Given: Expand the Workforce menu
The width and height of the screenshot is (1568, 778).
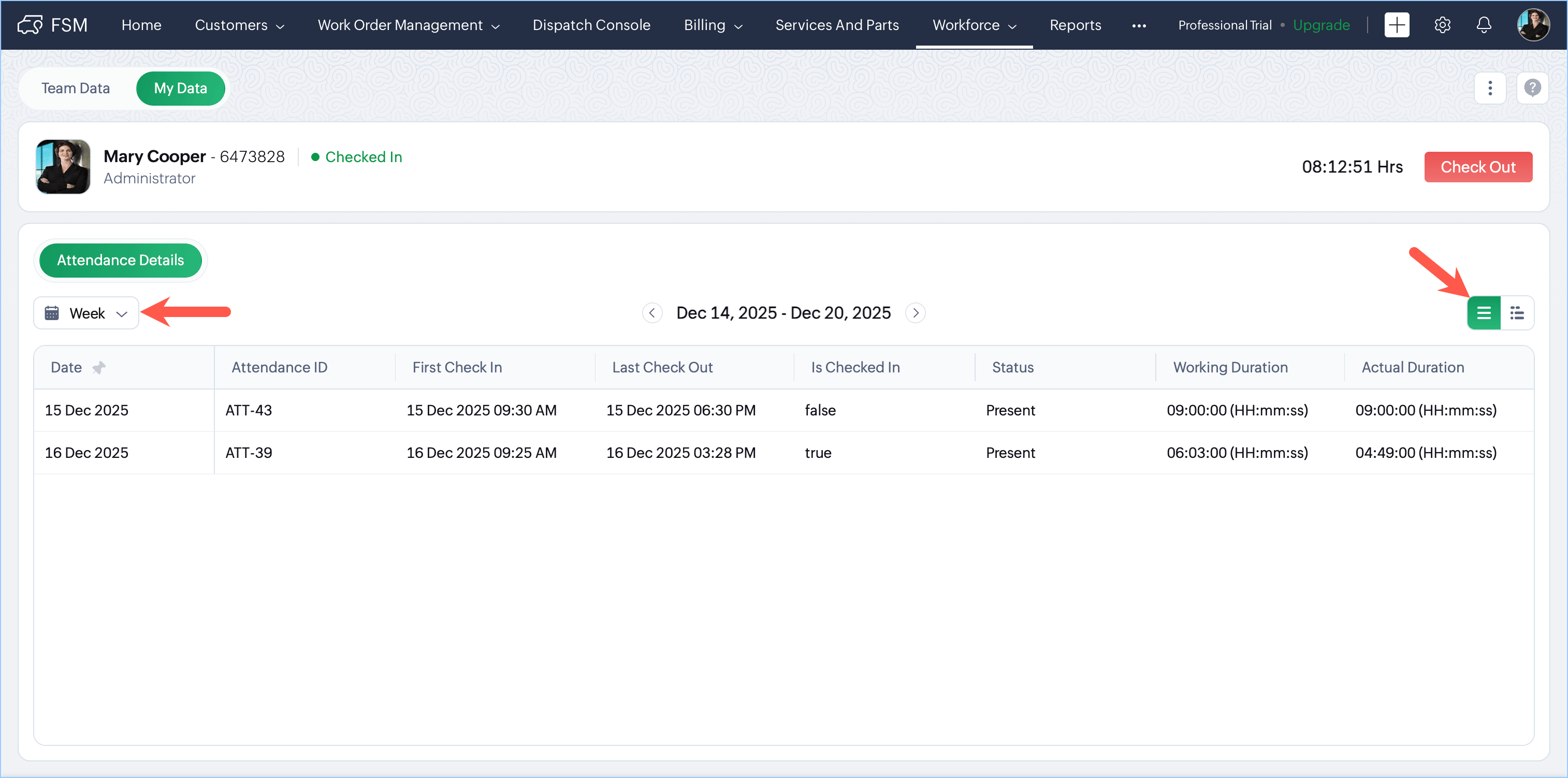Looking at the screenshot, I should tap(974, 25).
